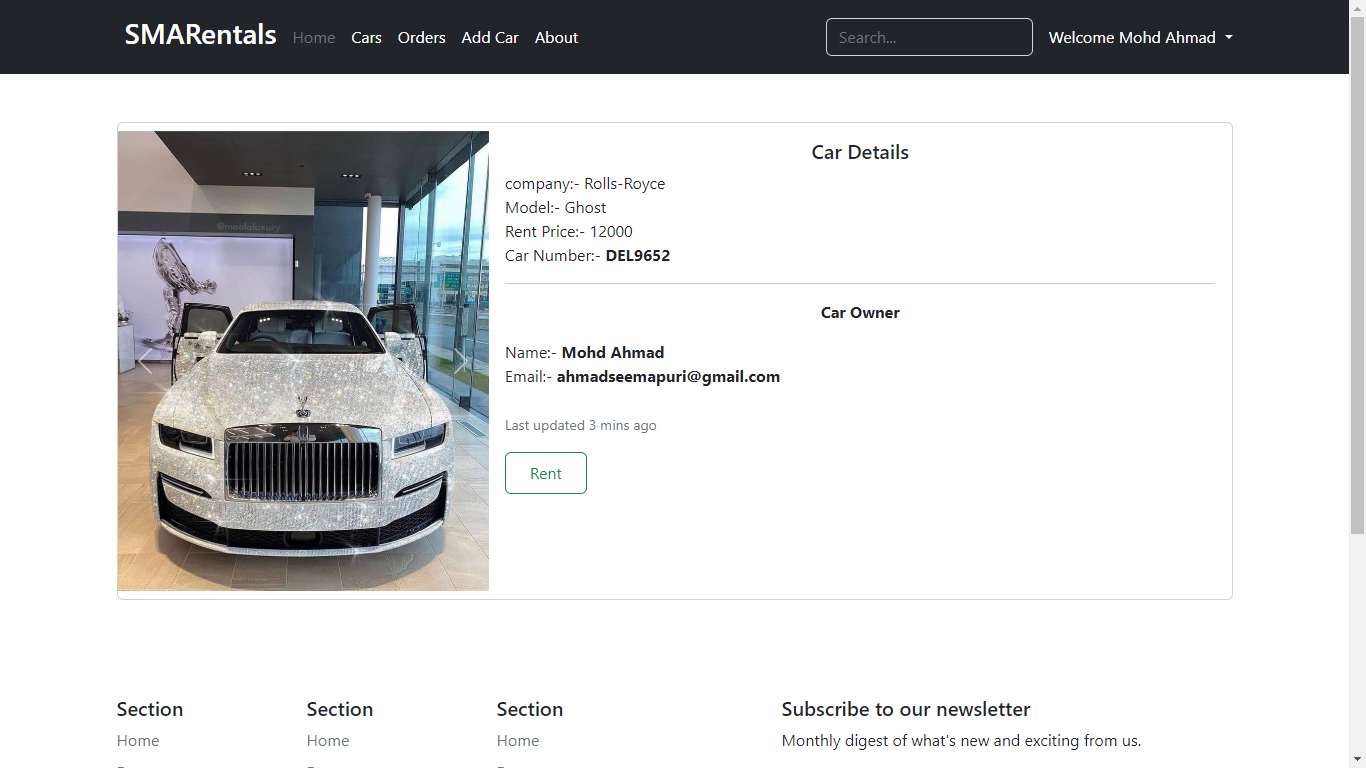Viewport: 1366px width, 768px height.
Task: Click the Car Owner heading
Action: coord(860,313)
